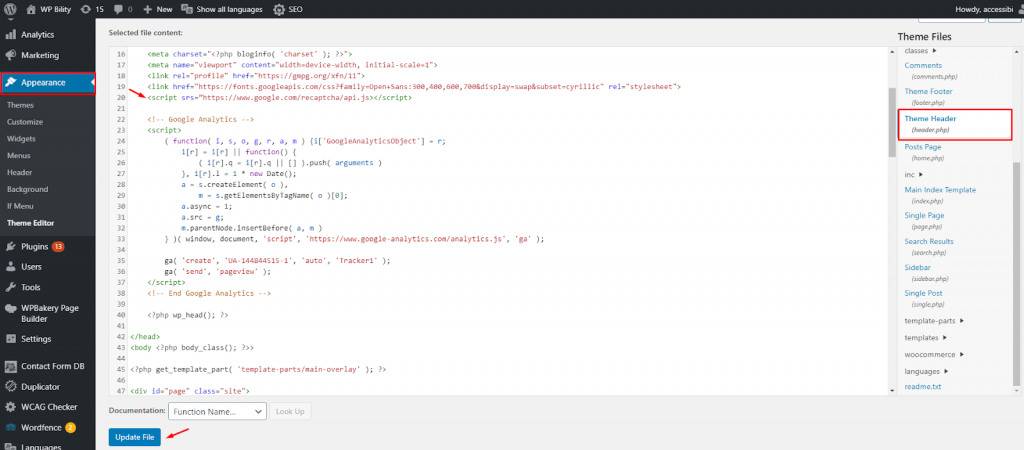
Task: Click the wp_head line 40 in editor
Action: (188, 315)
